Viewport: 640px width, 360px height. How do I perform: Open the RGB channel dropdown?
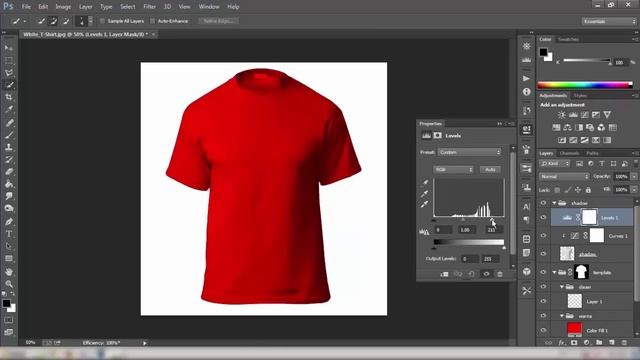pos(453,169)
